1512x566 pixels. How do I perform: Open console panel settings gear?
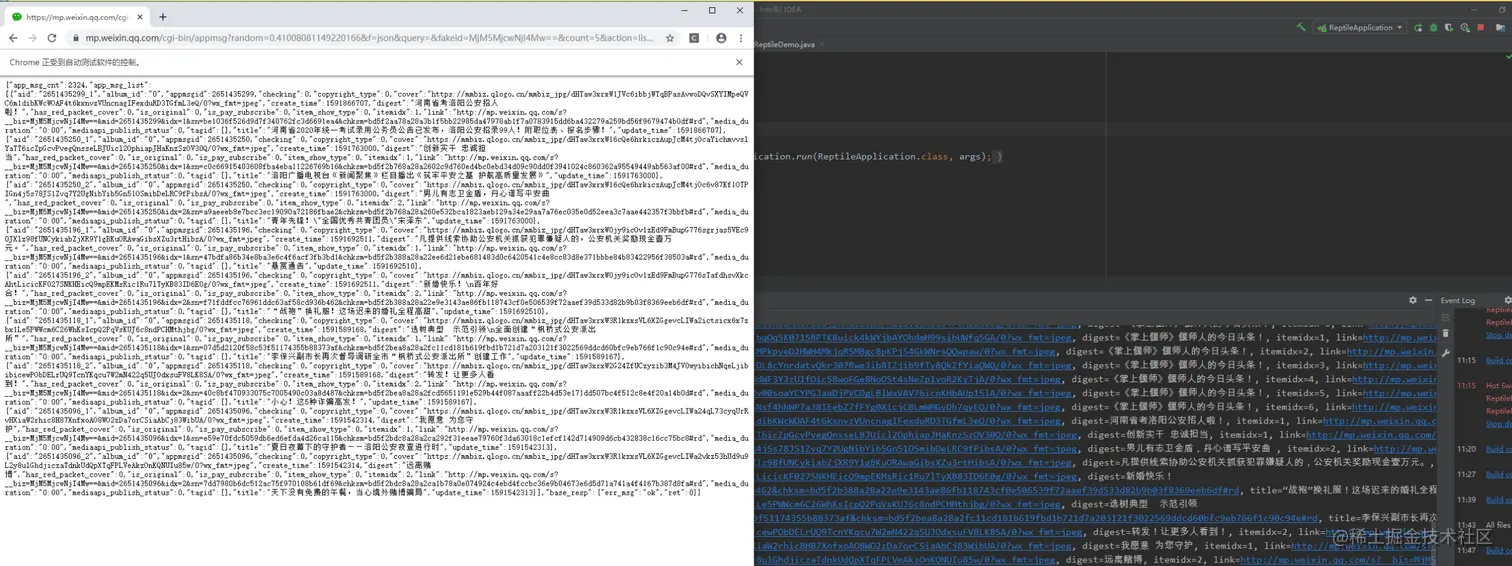pyautogui.click(x=1413, y=300)
